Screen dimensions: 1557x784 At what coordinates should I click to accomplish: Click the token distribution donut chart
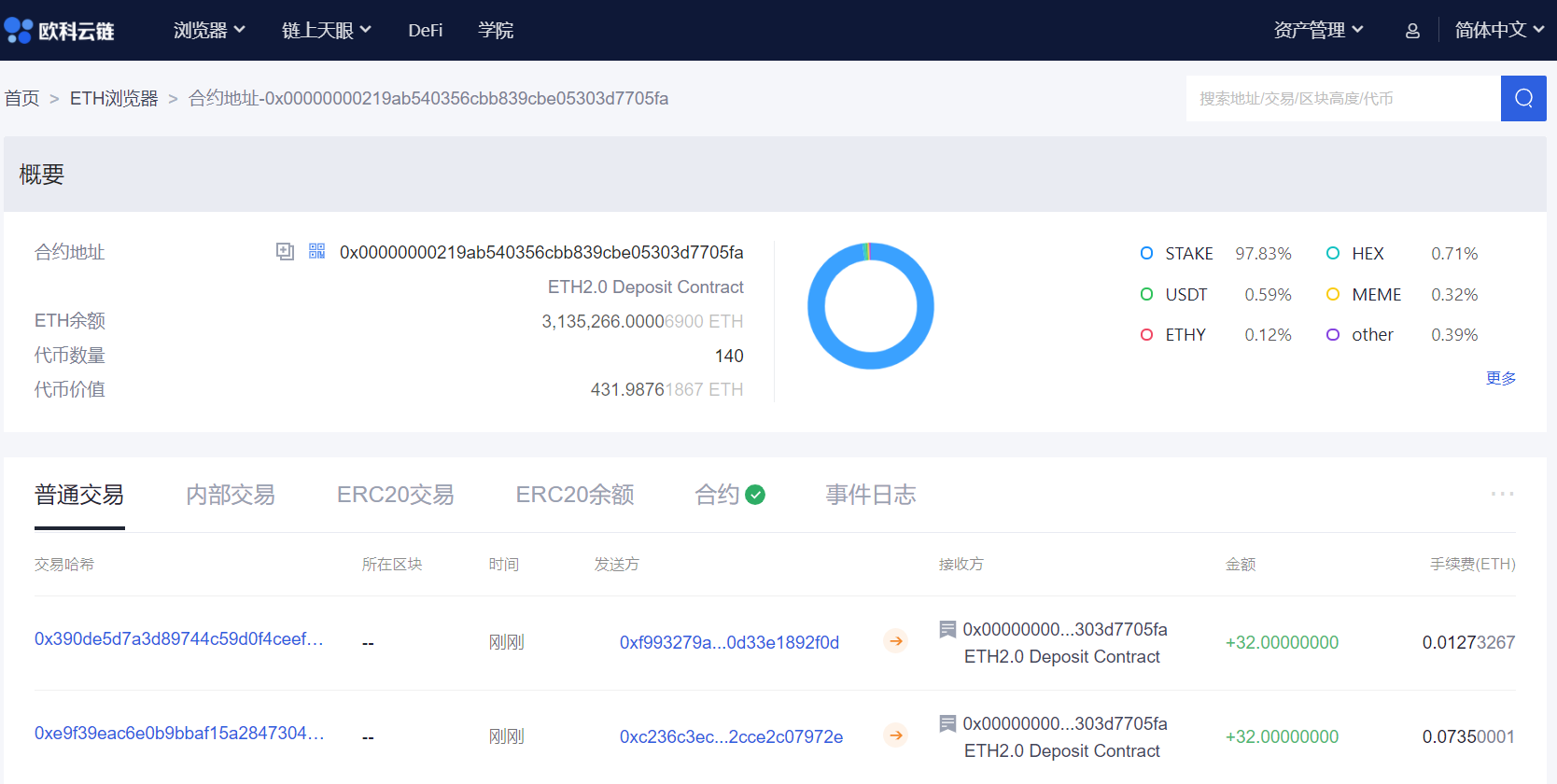click(x=870, y=306)
